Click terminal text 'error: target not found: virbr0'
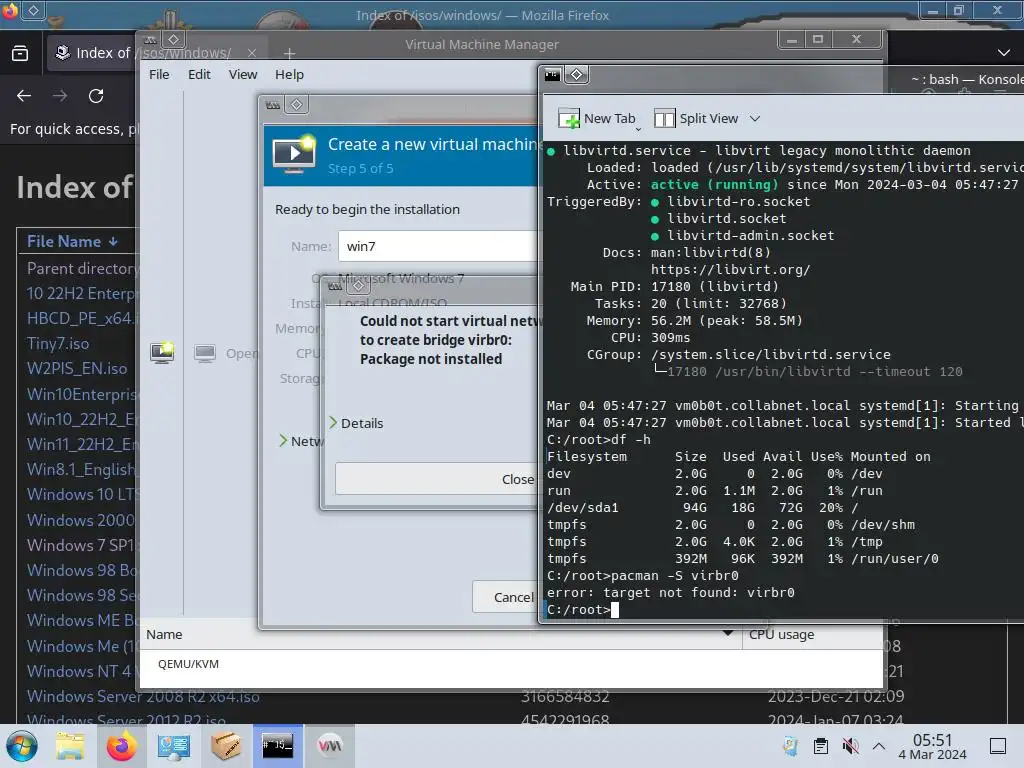Viewport: 1024px width, 768px height. pos(671,592)
